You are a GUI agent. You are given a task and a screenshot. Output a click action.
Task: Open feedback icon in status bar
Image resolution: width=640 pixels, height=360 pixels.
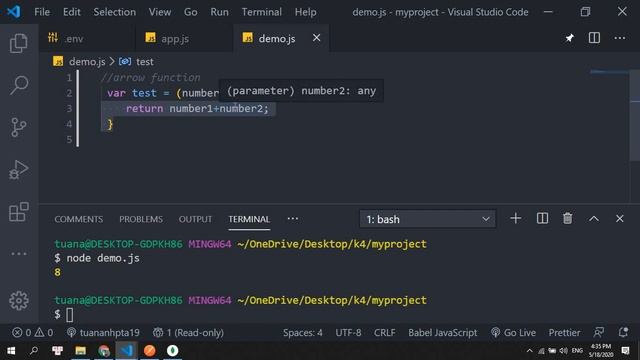point(599,333)
